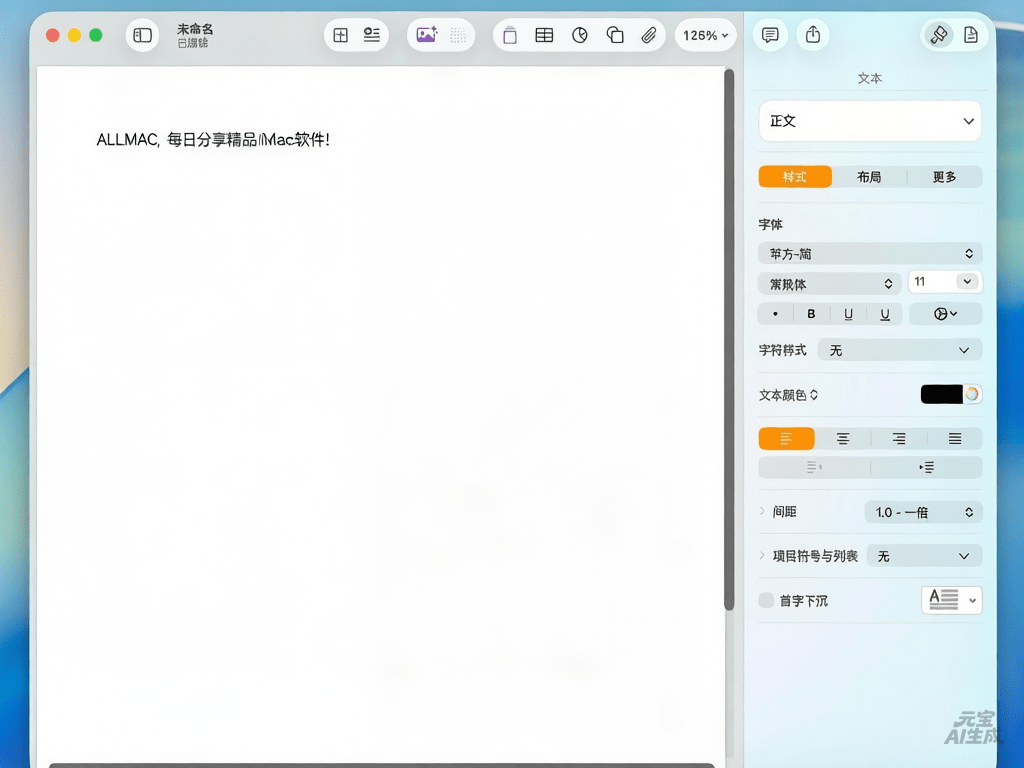
Task: Switch to the 布局 tab
Action: pos(869,176)
